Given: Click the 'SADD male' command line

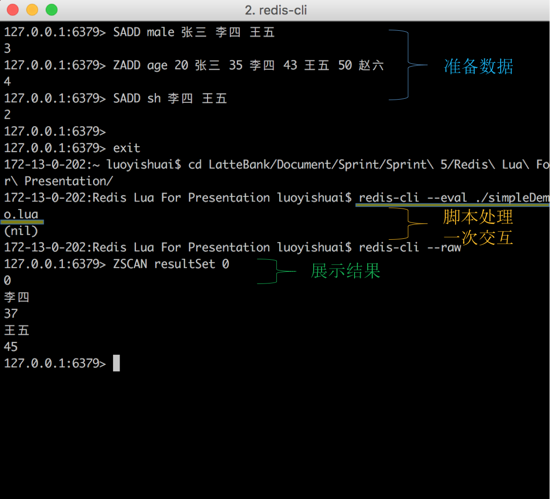Looking at the screenshot, I should coord(139,32).
